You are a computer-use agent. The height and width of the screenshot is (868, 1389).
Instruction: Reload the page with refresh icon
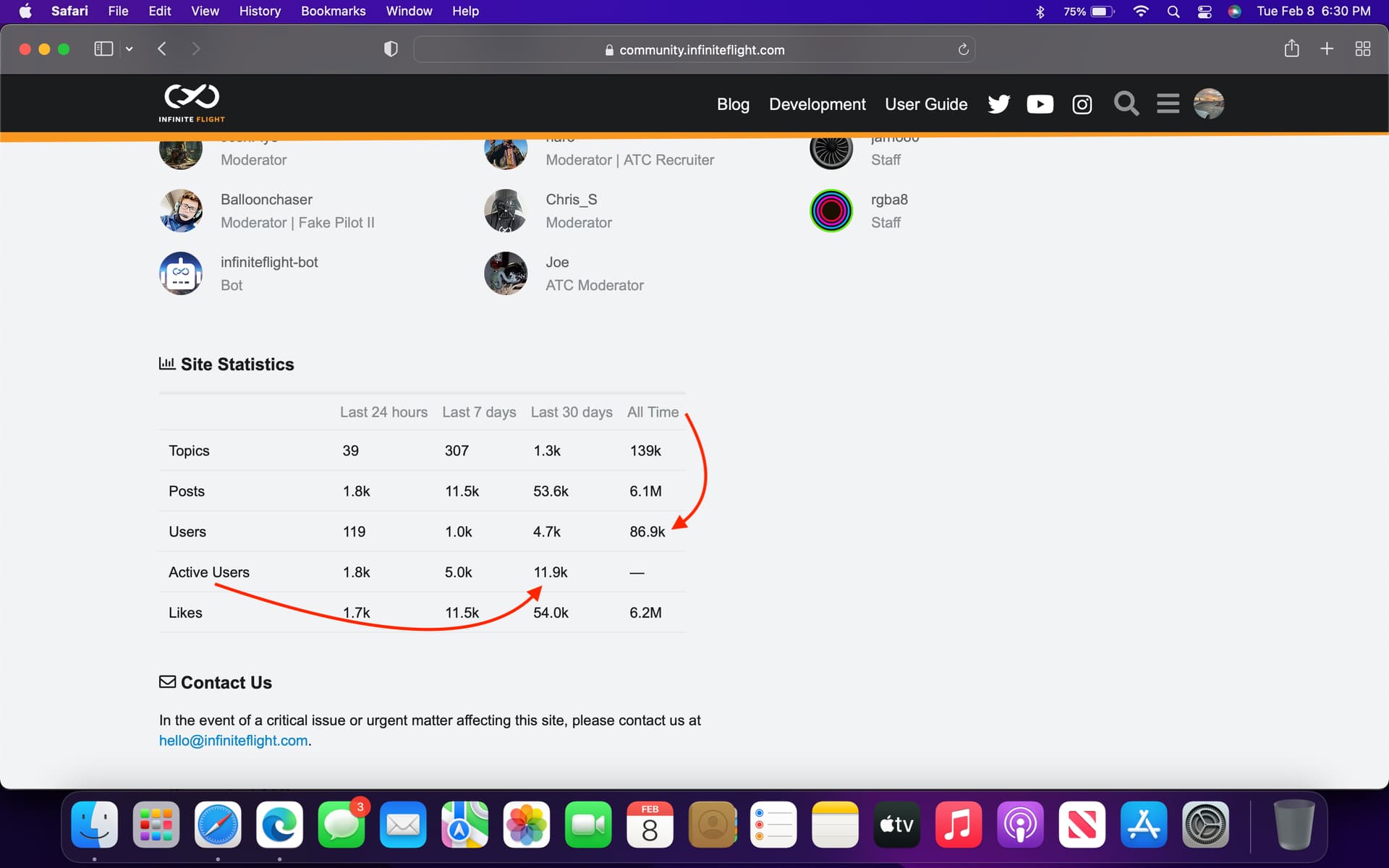963,49
